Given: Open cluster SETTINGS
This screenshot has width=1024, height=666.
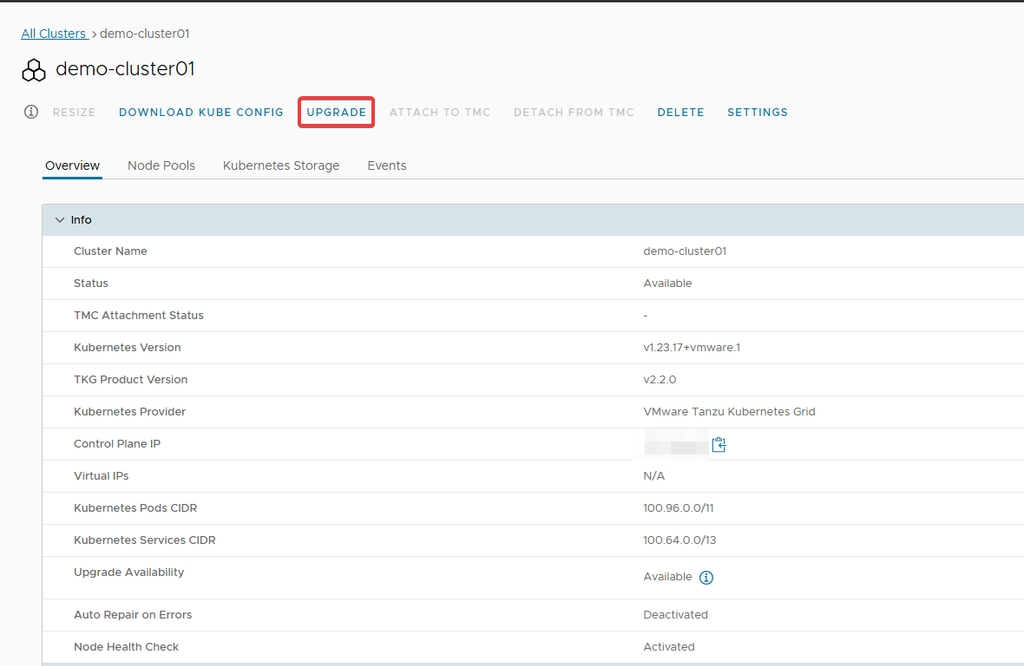Looking at the screenshot, I should [x=757, y=112].
